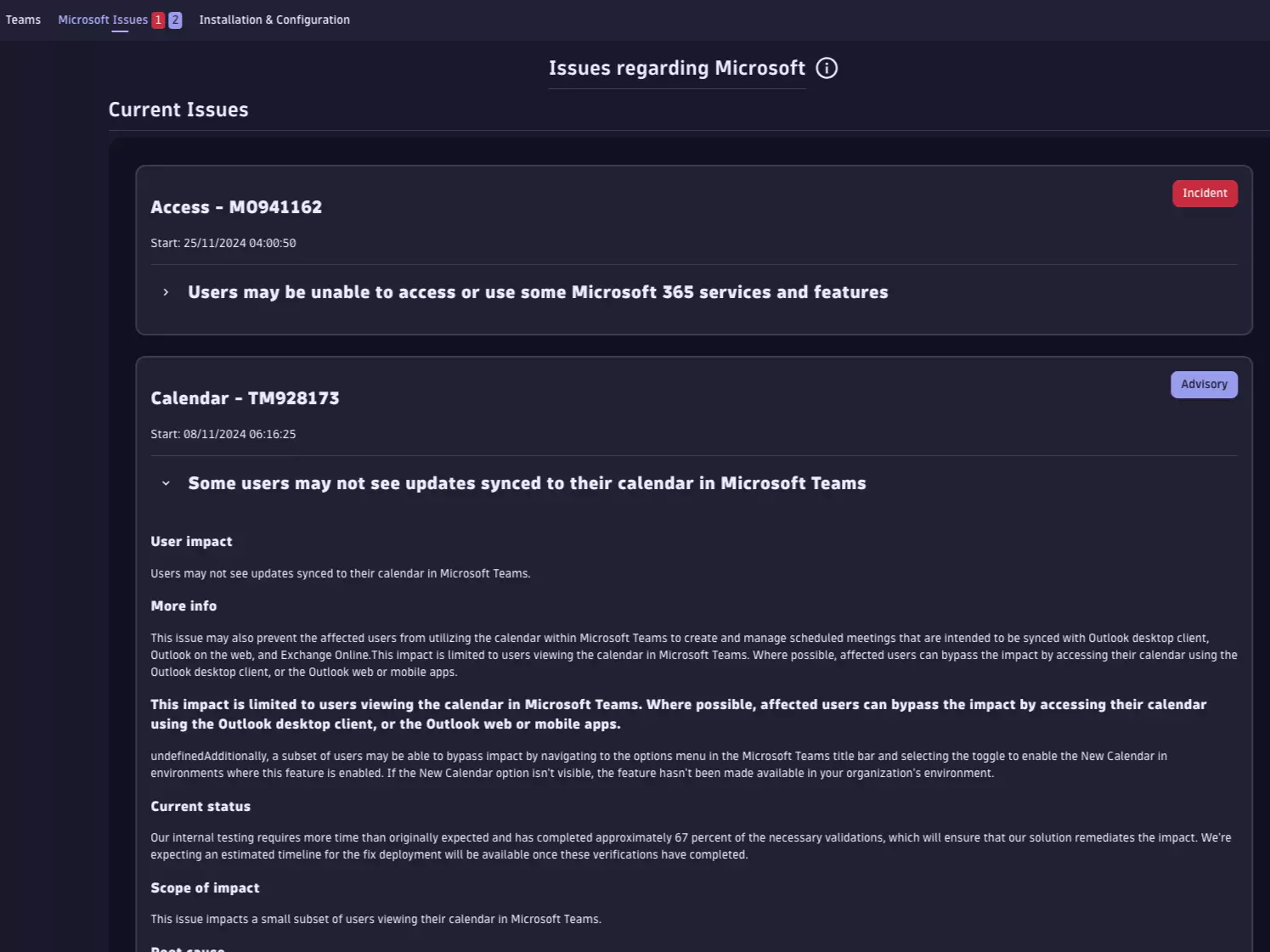Image resolution: width=1270 pixels, height=952 pixels.
Task: Select the red 'Incident' badge on Access issue
Action: coord(1205,193)
